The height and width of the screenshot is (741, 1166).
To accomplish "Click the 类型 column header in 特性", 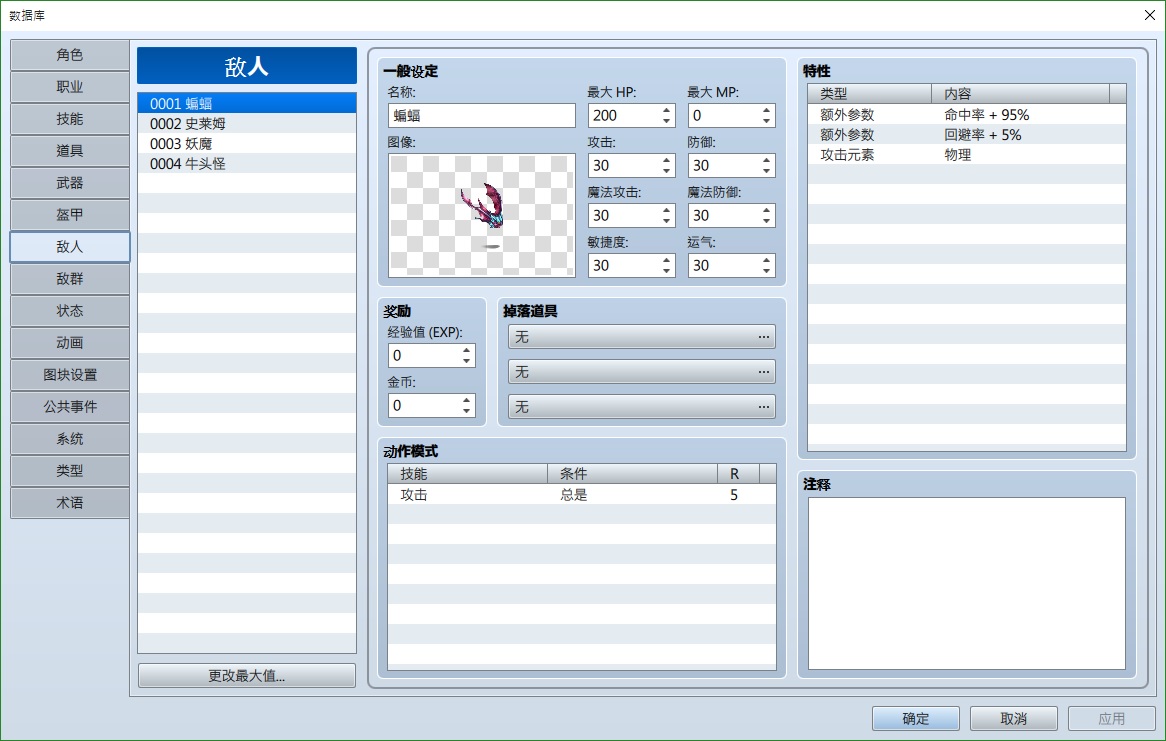I will [870, 94].
